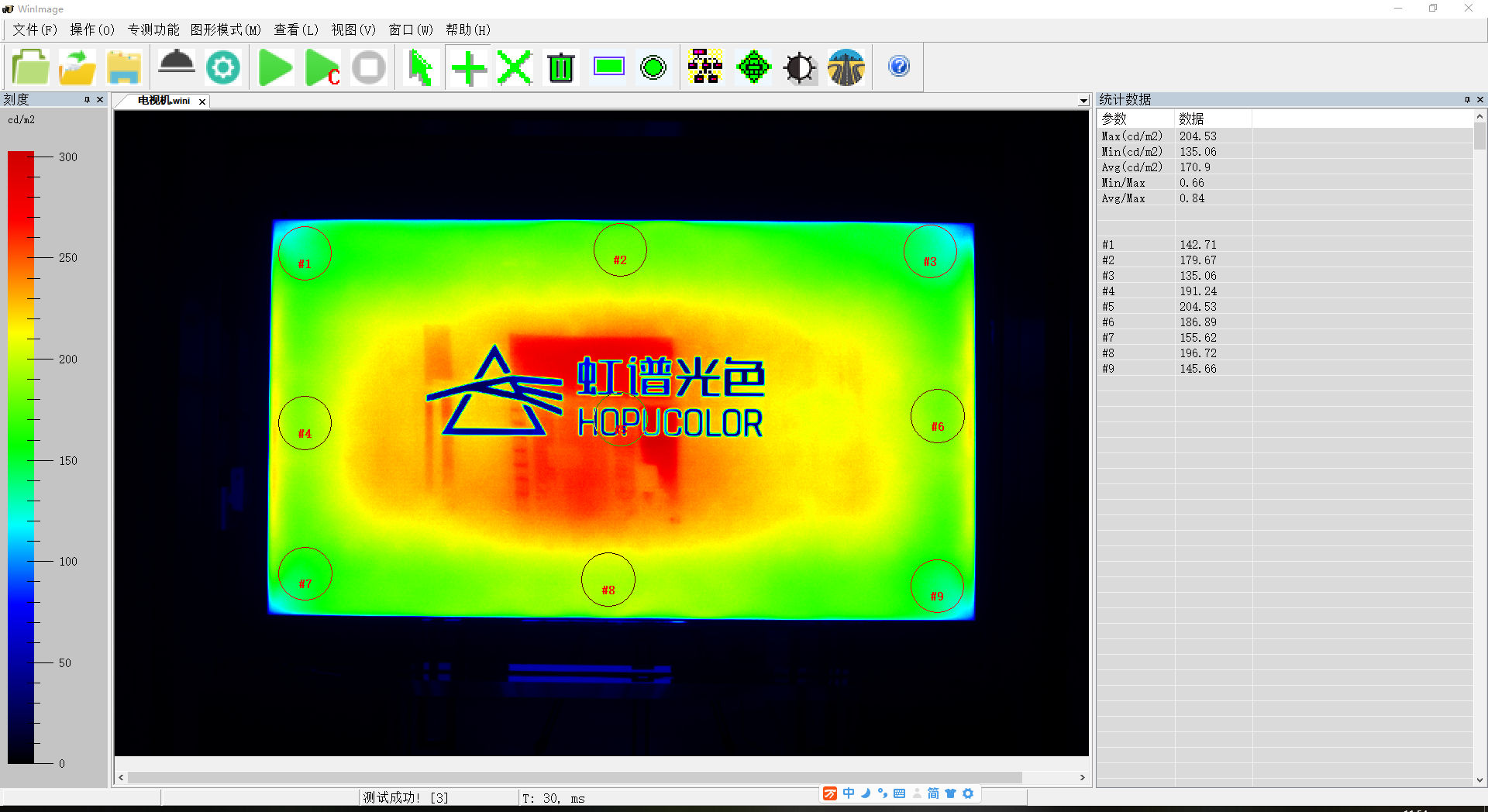This screenshot has height=812, width=1488.
Task: Toggle the 中 Chinese input mode icon
Action: click(849, 793)
